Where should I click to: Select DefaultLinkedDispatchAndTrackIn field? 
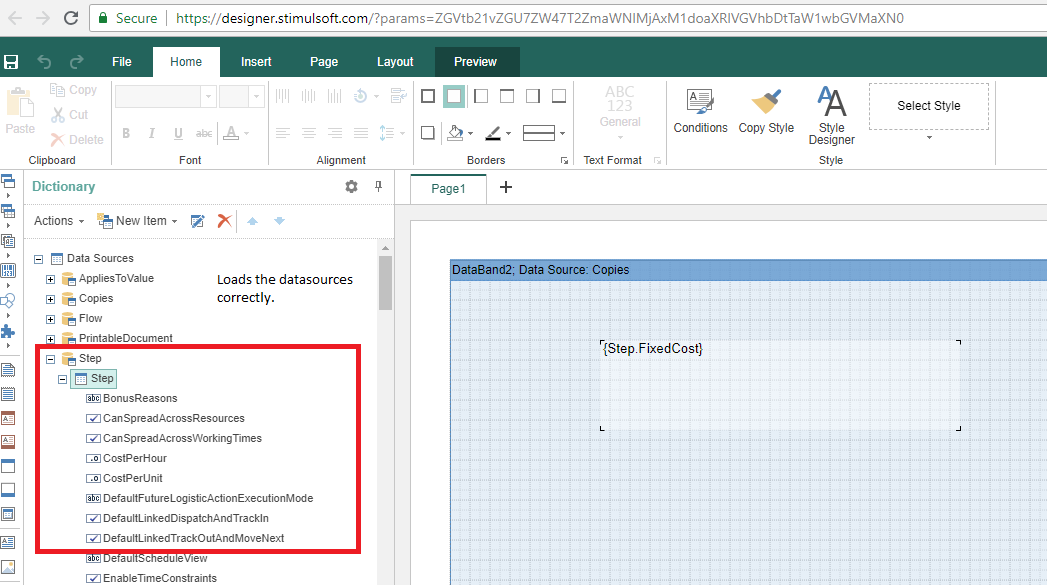point(178,519)
